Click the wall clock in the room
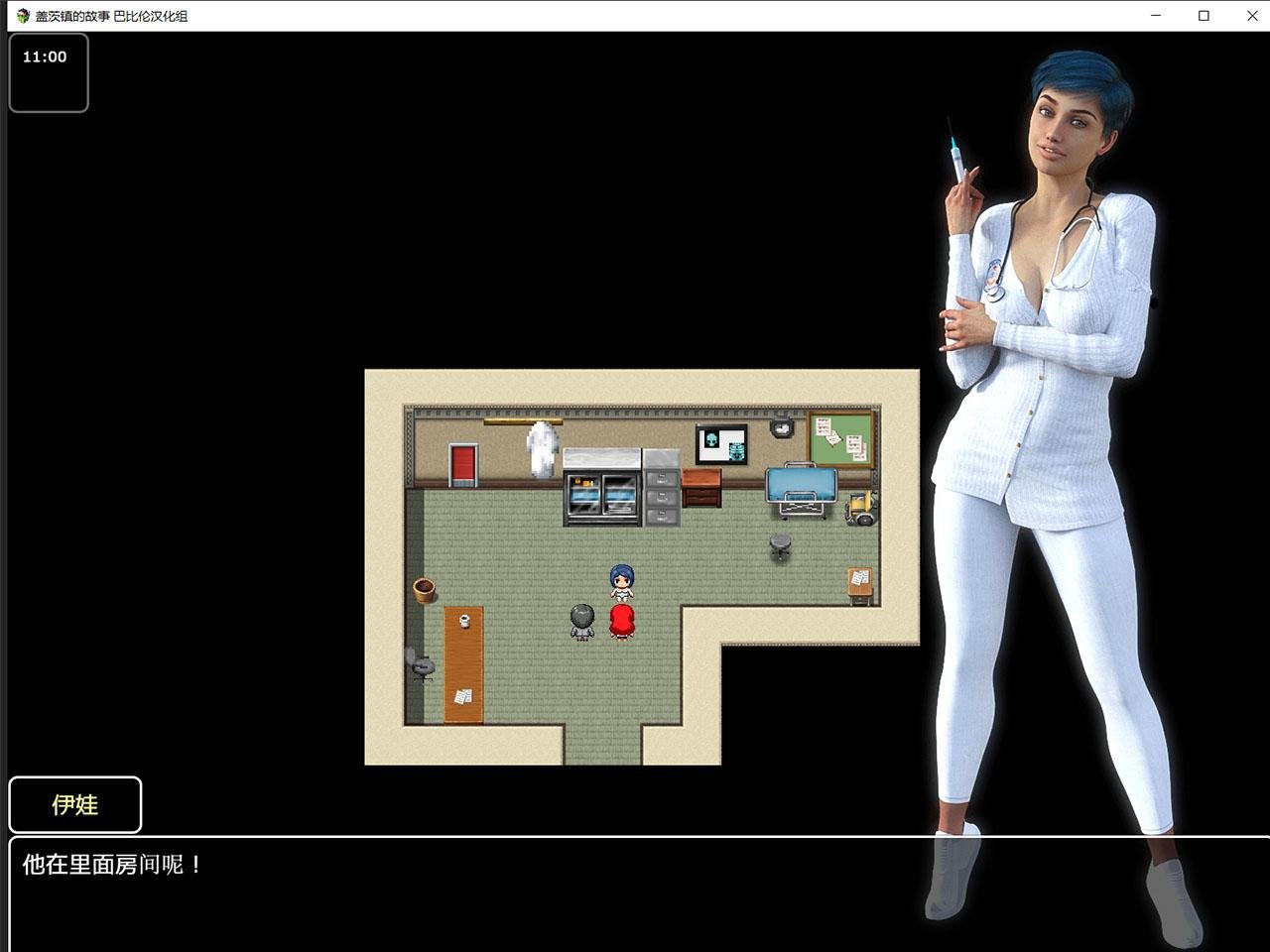The height and width of the screenshot is (952, 1270). (x=782, y=428)
